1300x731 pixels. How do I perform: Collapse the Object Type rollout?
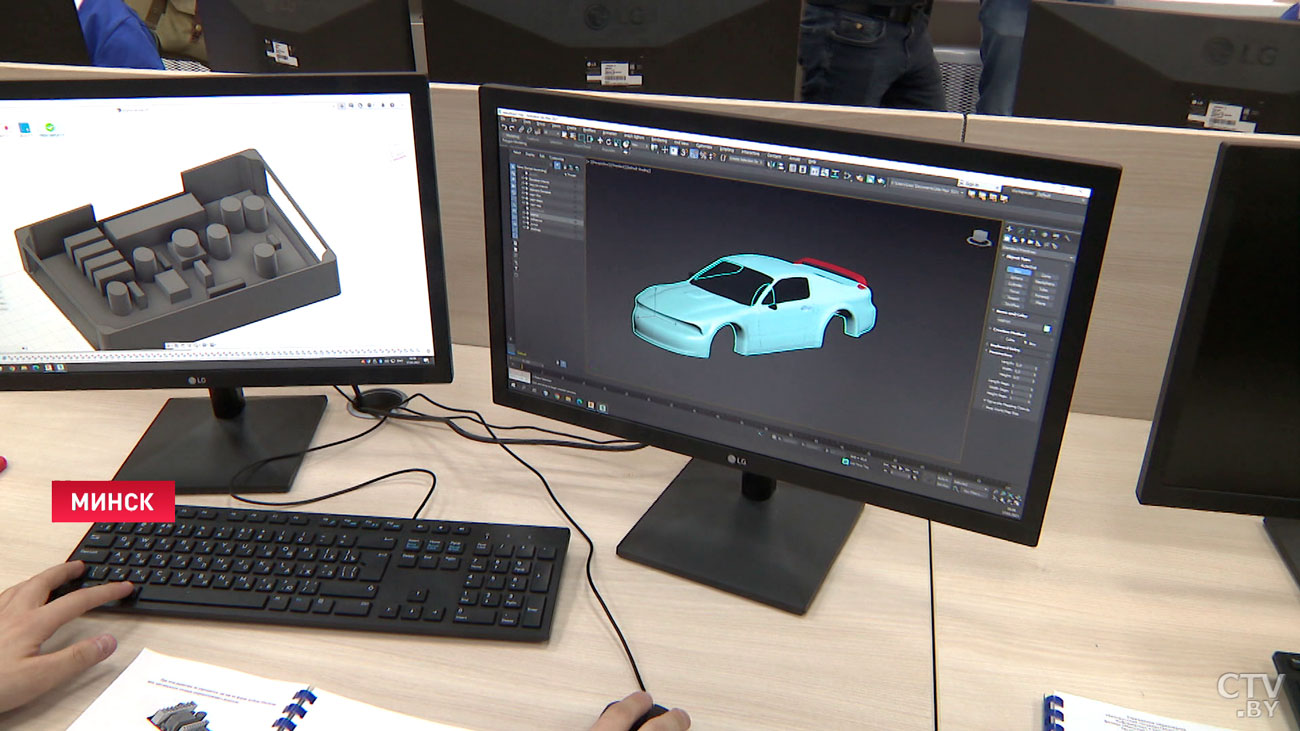1019,257
